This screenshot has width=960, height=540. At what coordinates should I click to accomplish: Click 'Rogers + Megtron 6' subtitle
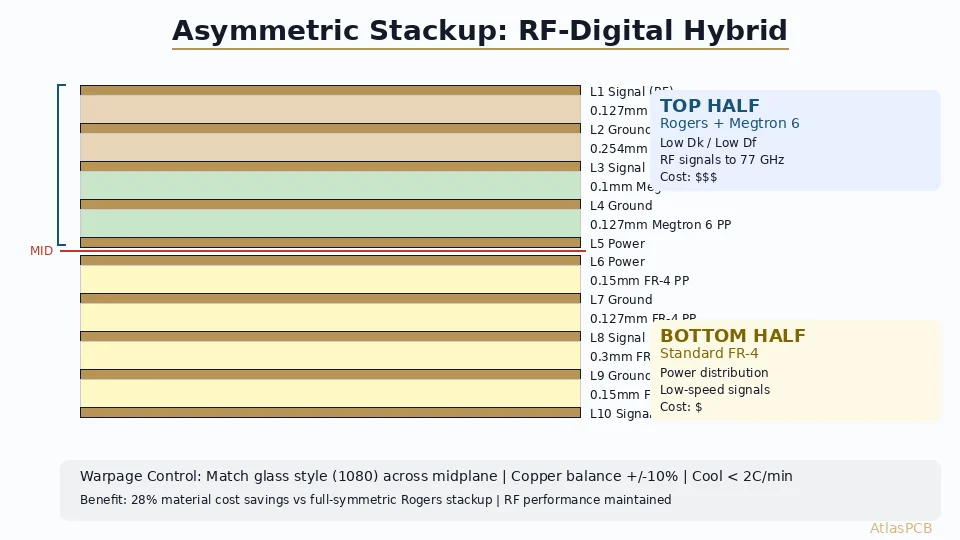point(729,123)
